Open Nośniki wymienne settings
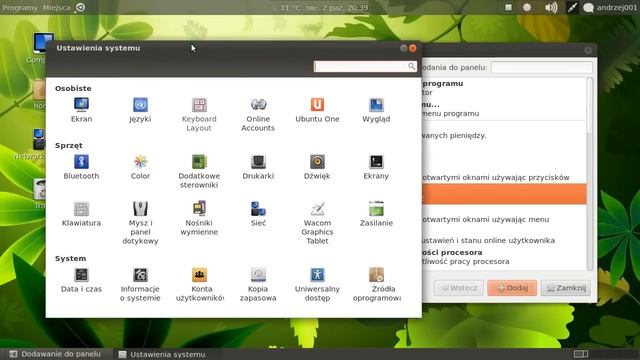Image resolution: width=640 pixels, height=360 pixels. pyautogui.click(x=199, y=218)
